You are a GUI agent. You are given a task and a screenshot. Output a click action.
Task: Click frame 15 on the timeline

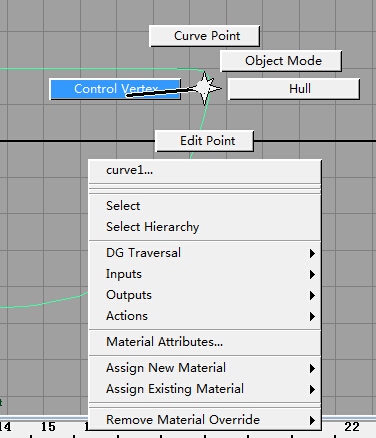48,427
